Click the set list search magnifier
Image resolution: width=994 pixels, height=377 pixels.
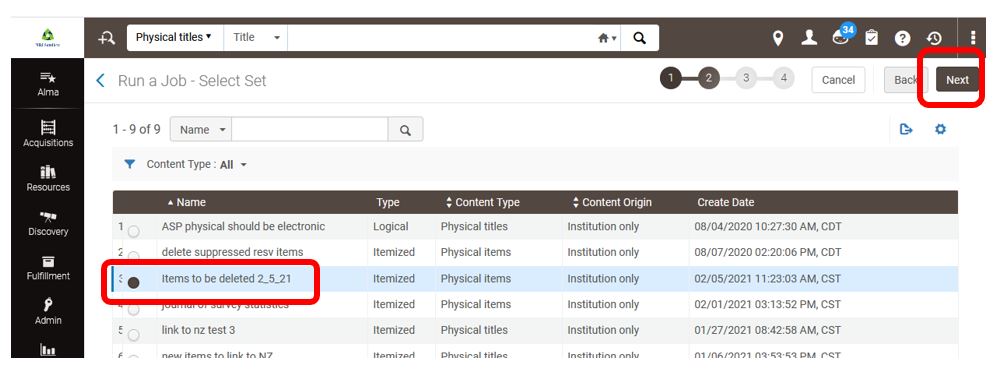[405, 130]
